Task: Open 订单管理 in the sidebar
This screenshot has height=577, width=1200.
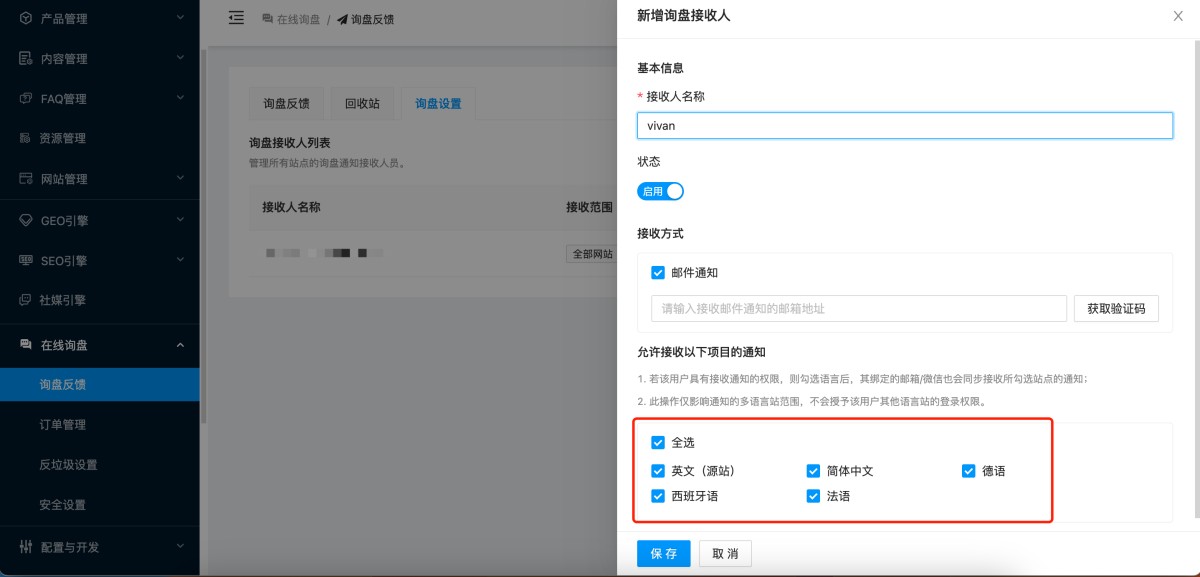Action: pos(62,425)
